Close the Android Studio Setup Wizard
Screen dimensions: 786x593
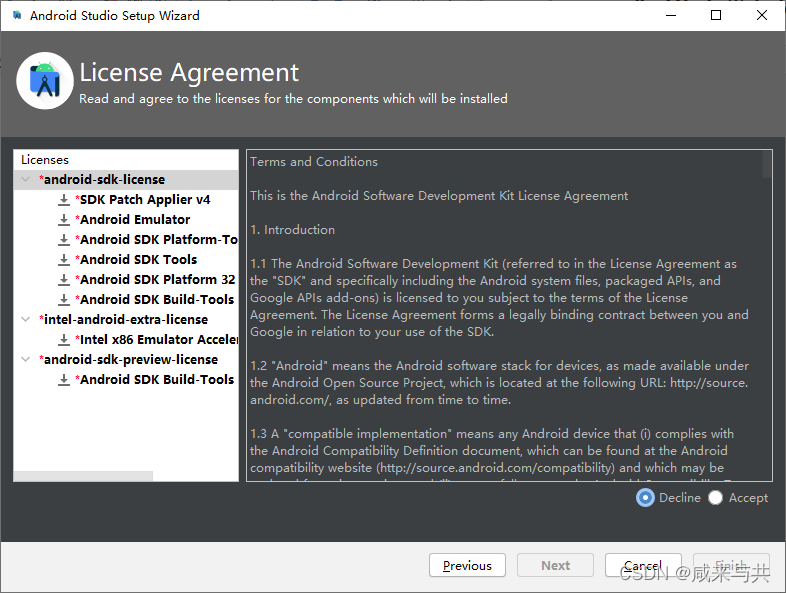point(762,16)
